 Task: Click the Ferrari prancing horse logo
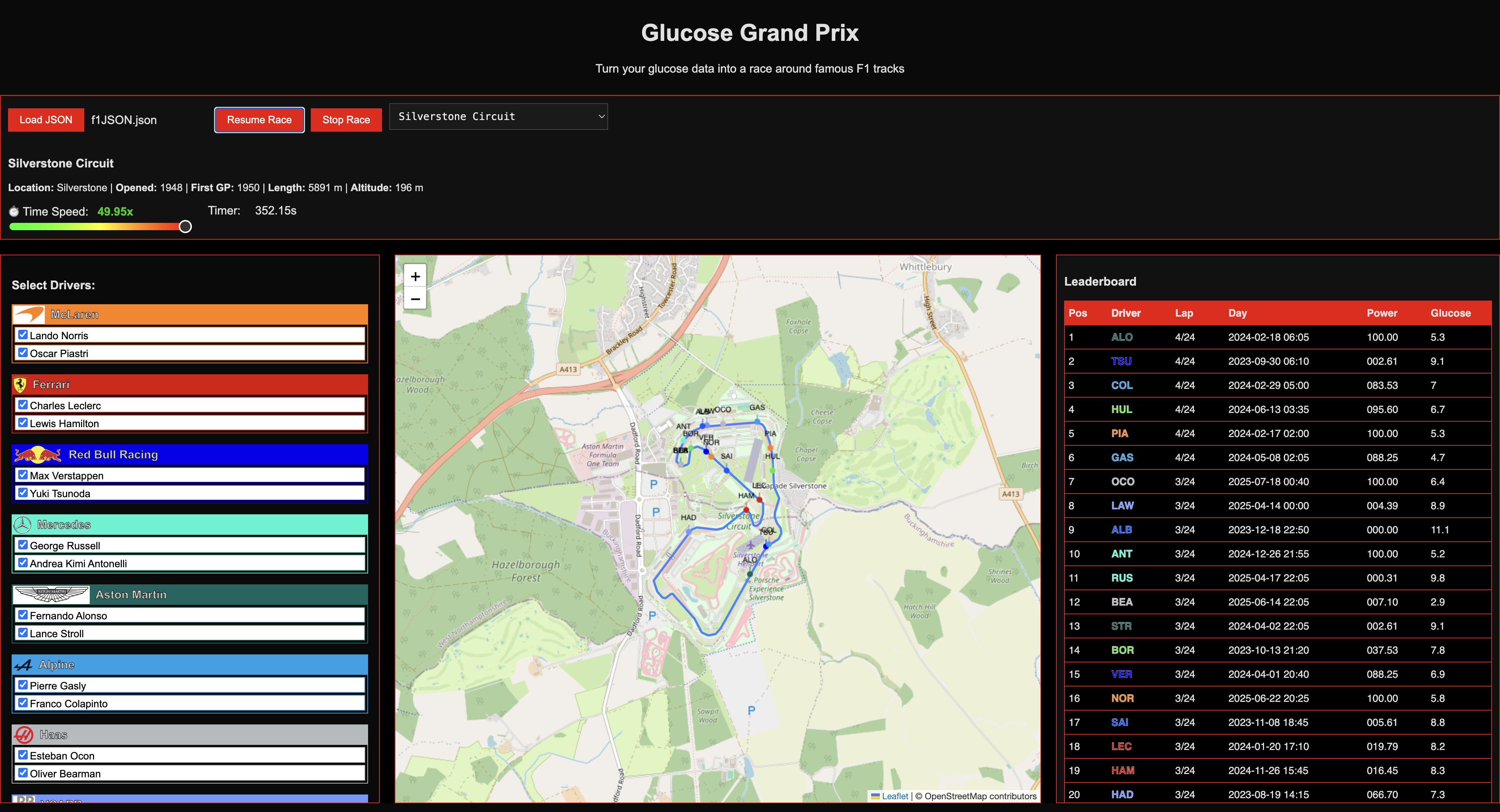click(x=21, y=384)
